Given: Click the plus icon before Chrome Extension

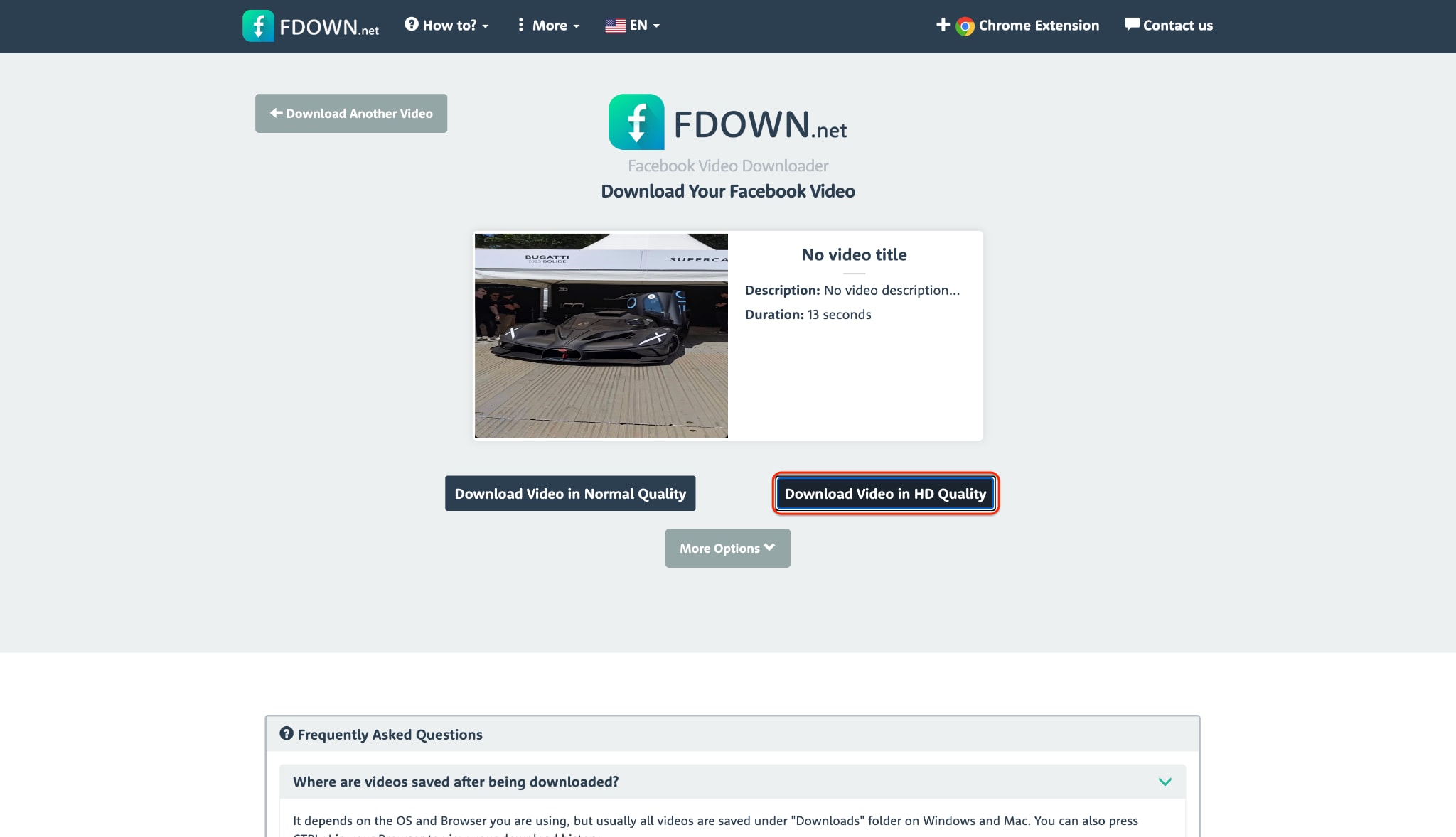Looking at the screenshot, I should (943, 25).
